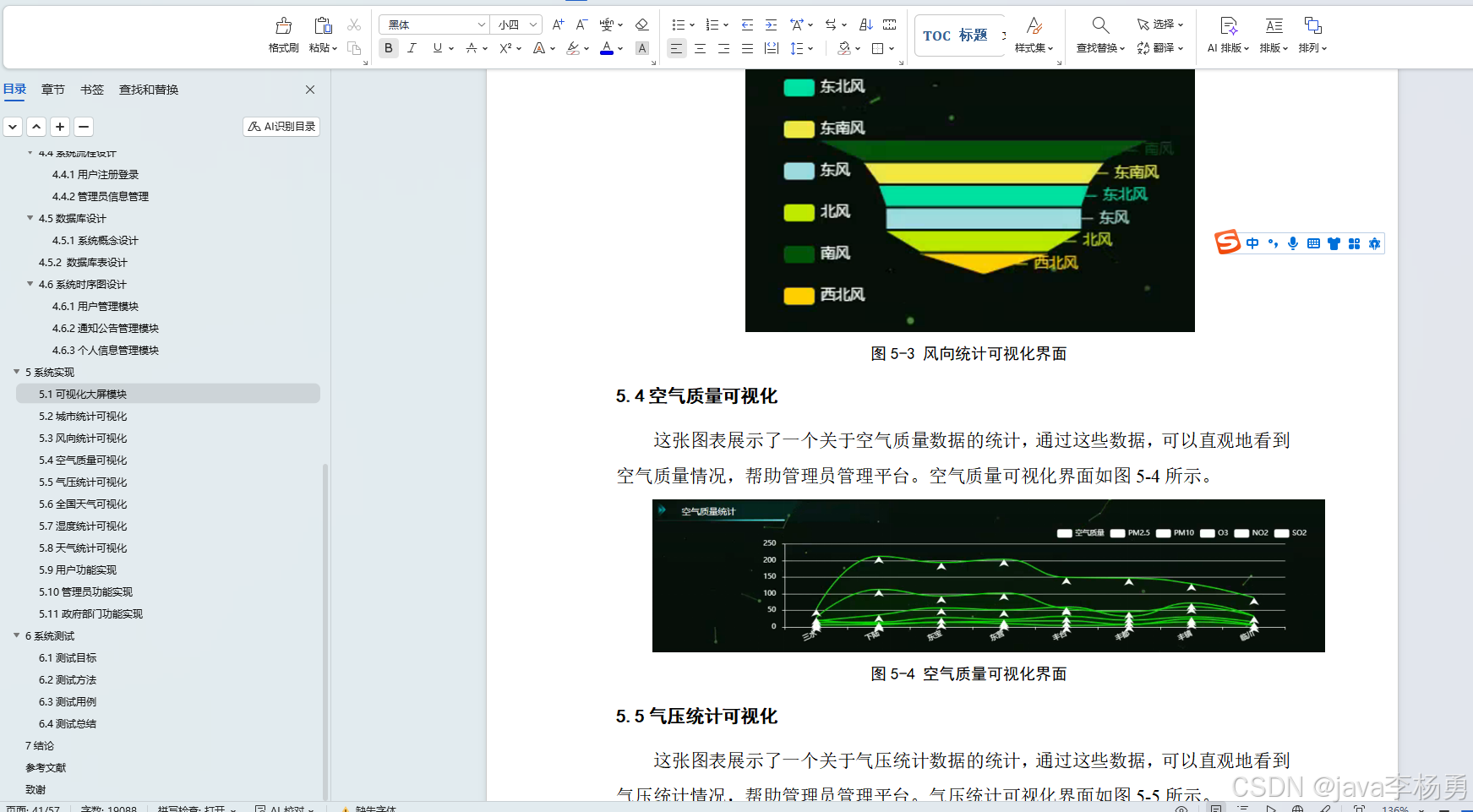Image resolution: width=1473 pixels, height=812 pixels.
Task: Click the Sogou input microphone icon
Action: pyautogui.click(x=1292, y=243)
